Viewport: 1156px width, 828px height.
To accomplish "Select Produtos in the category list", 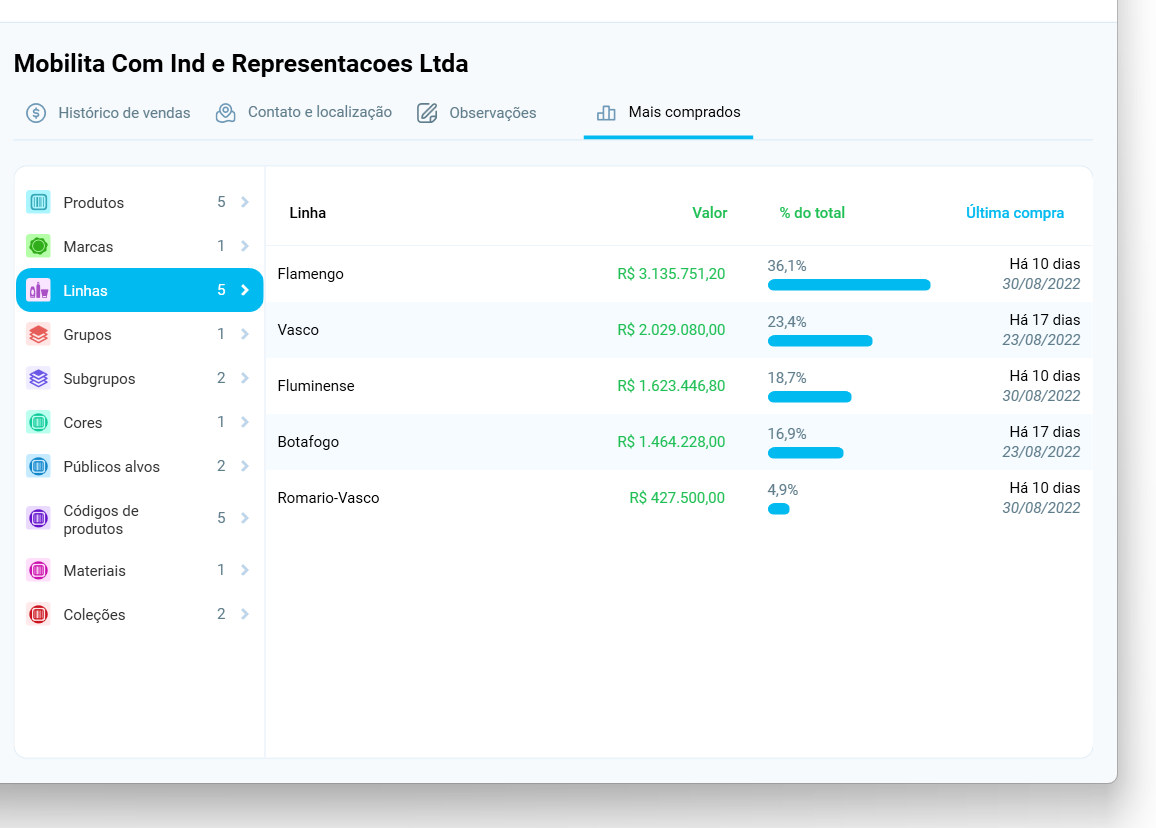I will point(139,202).
